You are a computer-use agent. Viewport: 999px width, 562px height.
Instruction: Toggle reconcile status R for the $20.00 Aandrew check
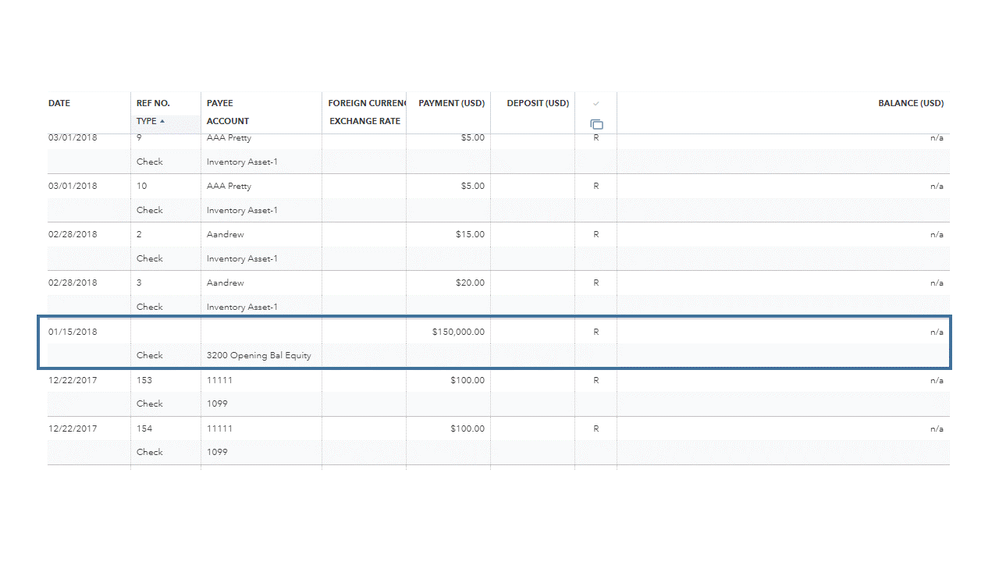(x=596, y=283)
